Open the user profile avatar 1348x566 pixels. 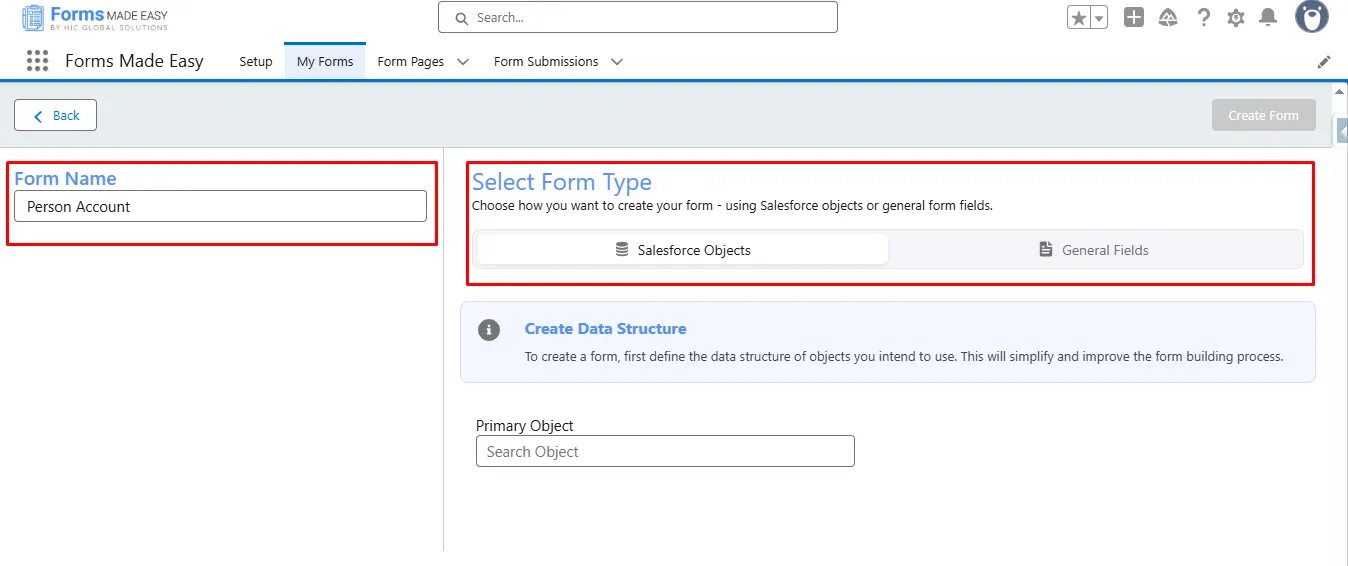[1311, 17]
